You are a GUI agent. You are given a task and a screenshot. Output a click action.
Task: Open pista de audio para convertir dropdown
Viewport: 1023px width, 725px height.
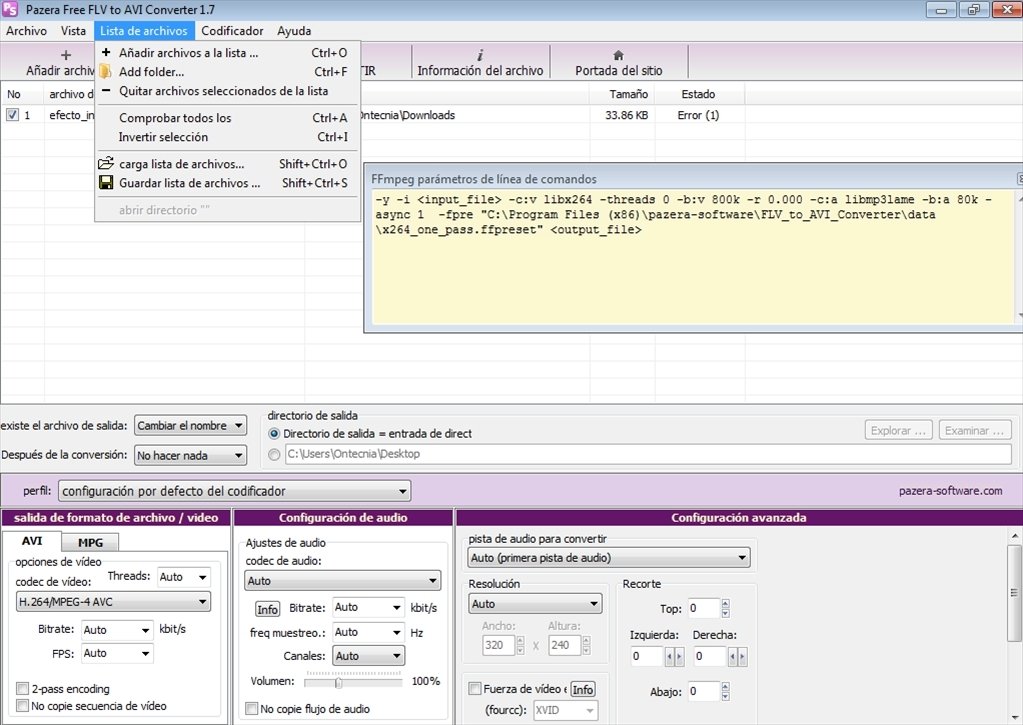tap(609, 558)
